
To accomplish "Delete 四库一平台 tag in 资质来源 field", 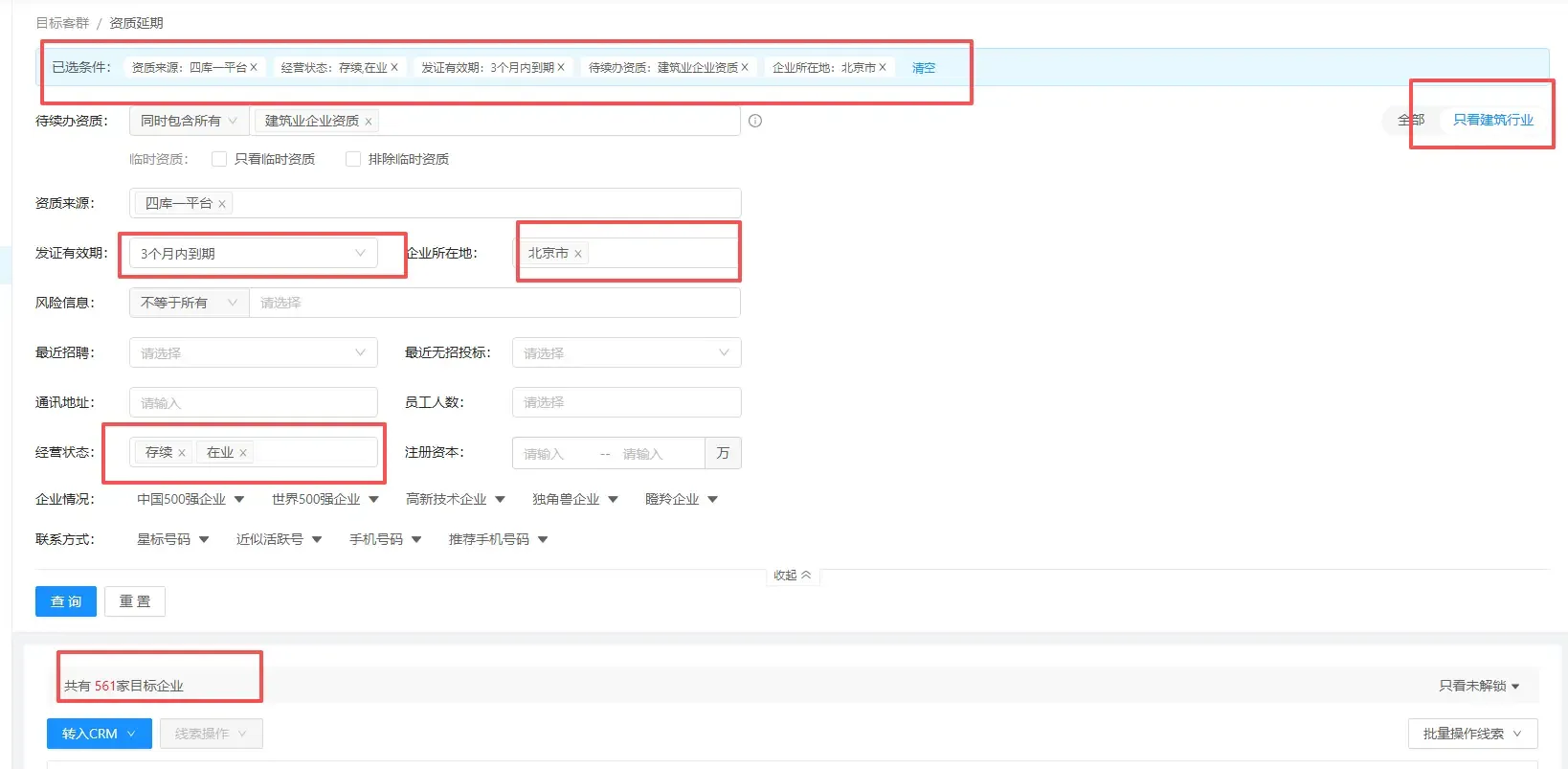I will pos(222,204).
